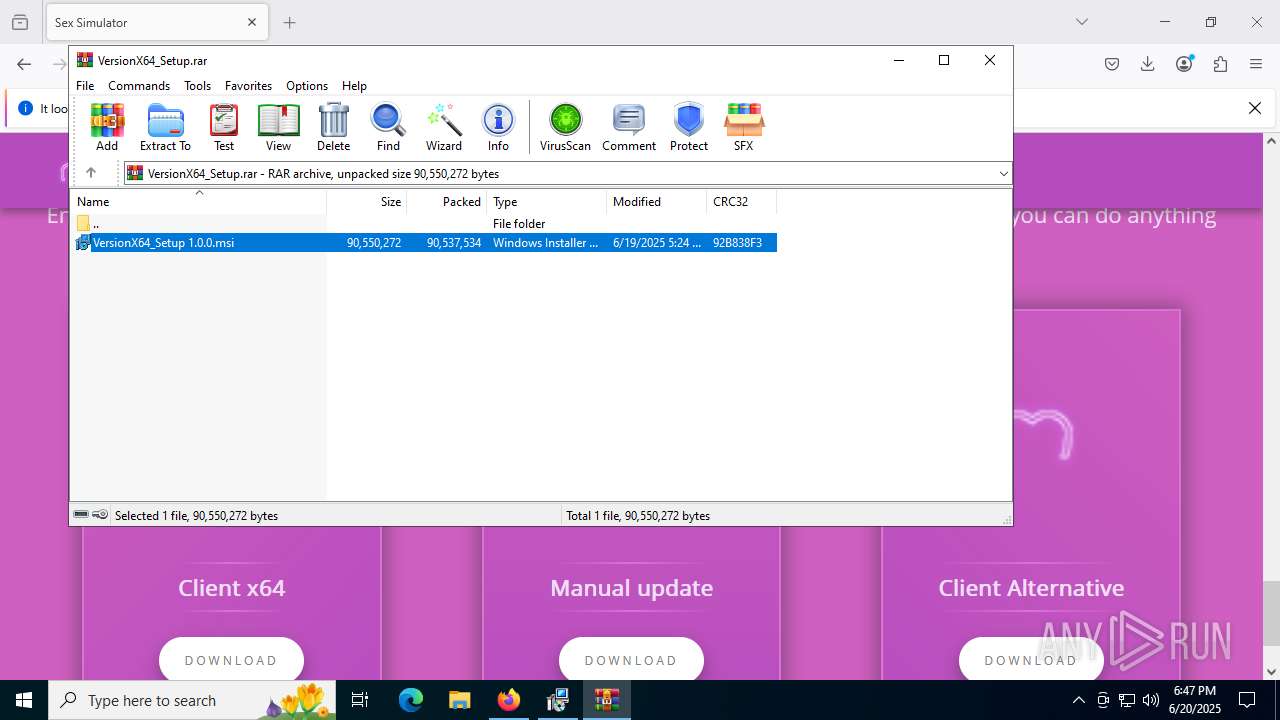Click the Delete trash can icon
This screenshot has width=1280, height=720.
(x=334, y=127)
